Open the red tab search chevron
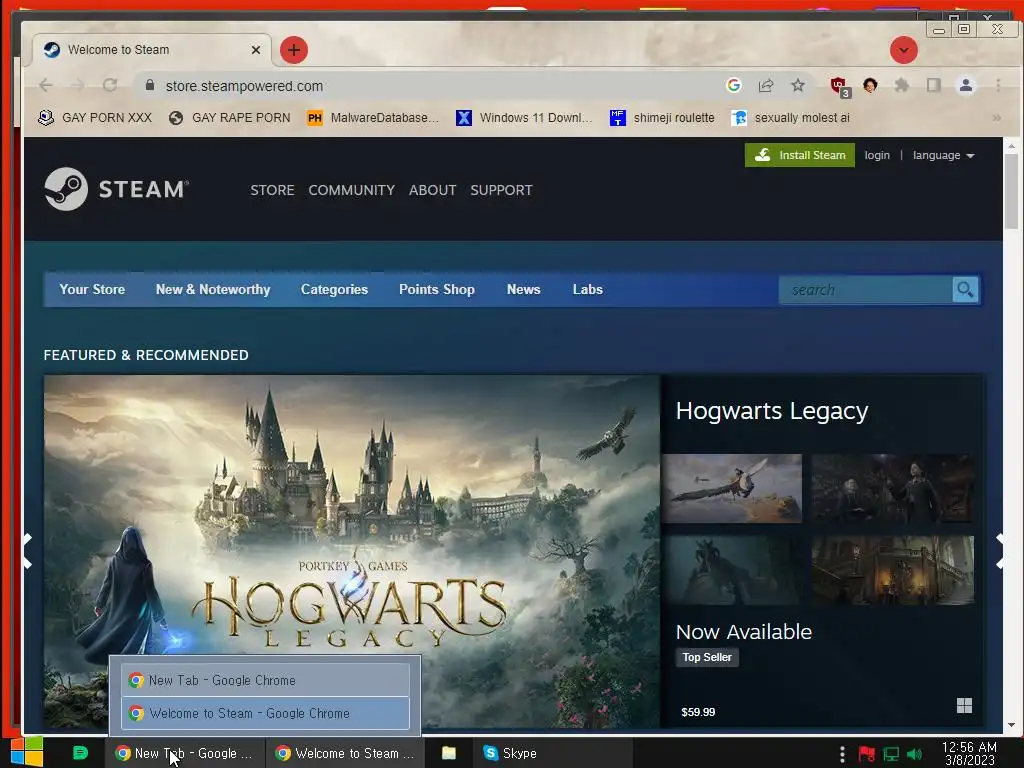This screenshot has width=1024, height=768. pyautogui.click(x=904, y=50)
